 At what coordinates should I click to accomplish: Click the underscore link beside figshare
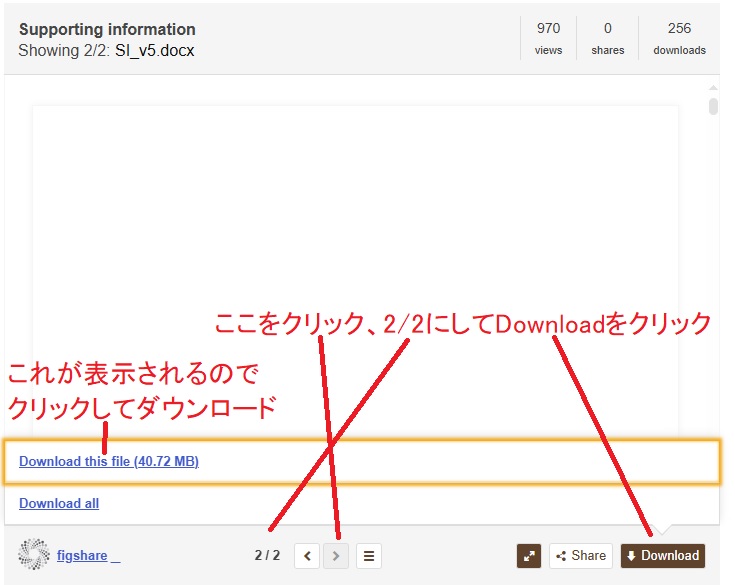pos(116,556)
